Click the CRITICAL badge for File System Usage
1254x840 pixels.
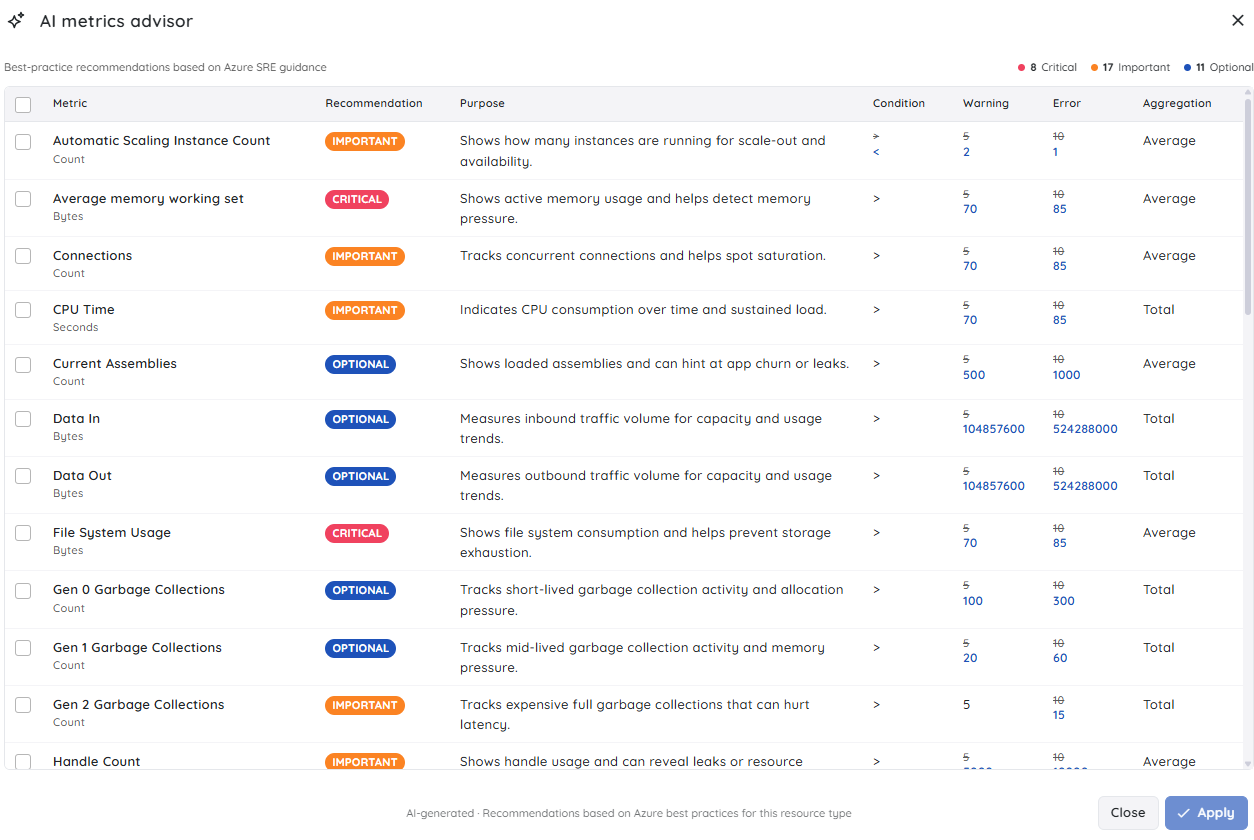tap(357, 533)
